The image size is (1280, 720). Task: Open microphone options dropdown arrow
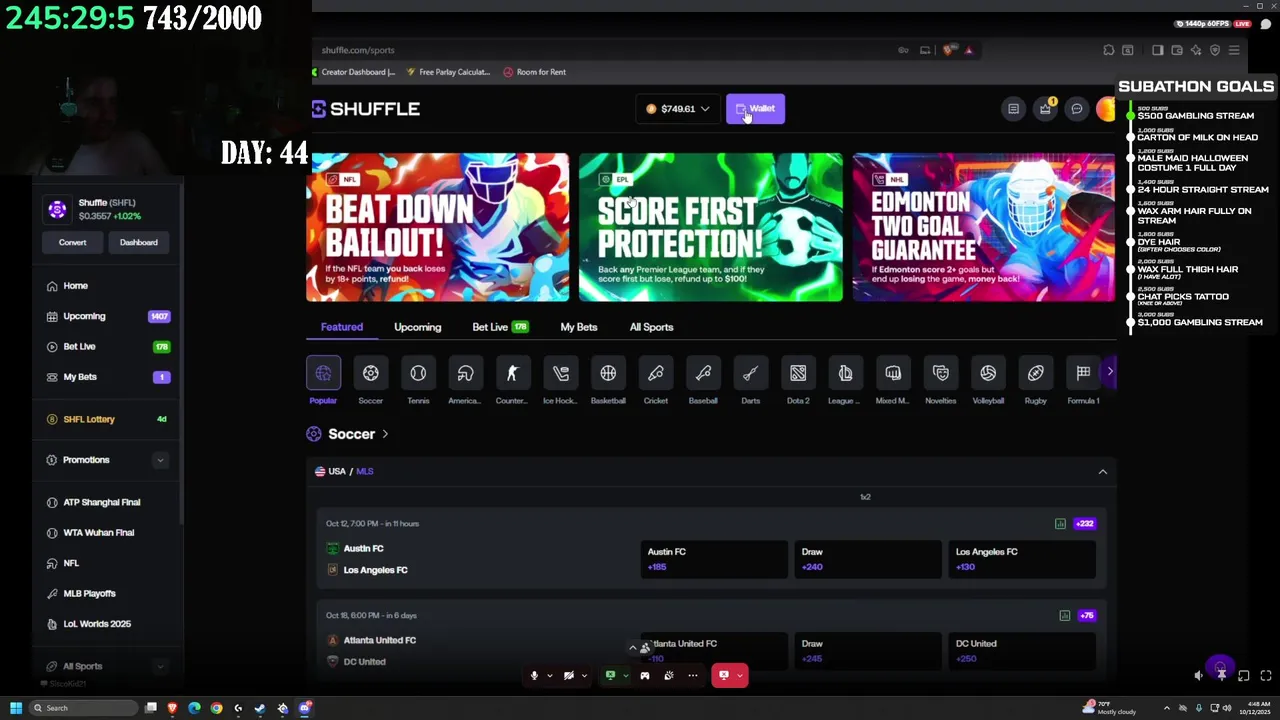(549, 676)
